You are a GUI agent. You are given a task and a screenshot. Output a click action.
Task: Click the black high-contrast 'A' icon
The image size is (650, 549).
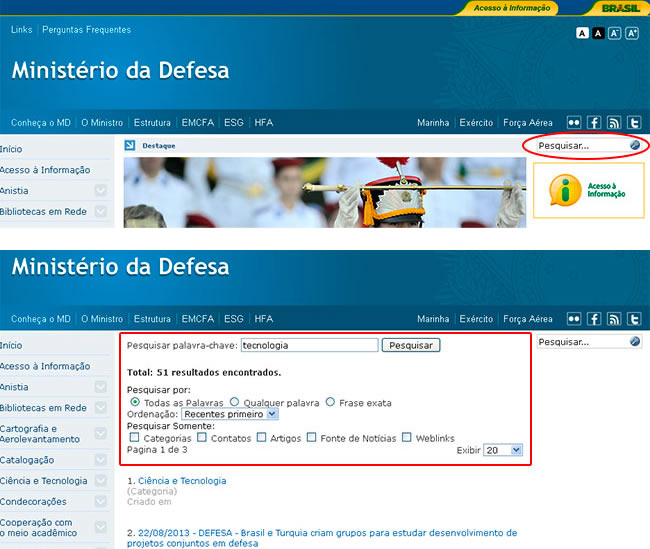pos(598,33)
